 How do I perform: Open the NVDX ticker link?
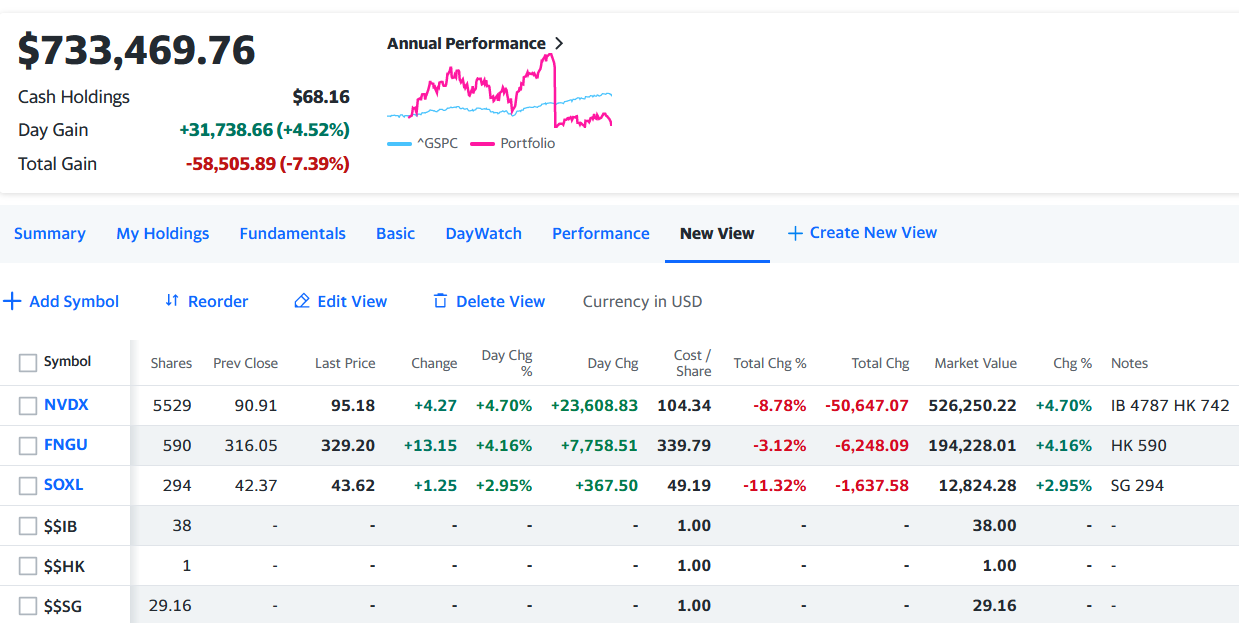point(66,405)
